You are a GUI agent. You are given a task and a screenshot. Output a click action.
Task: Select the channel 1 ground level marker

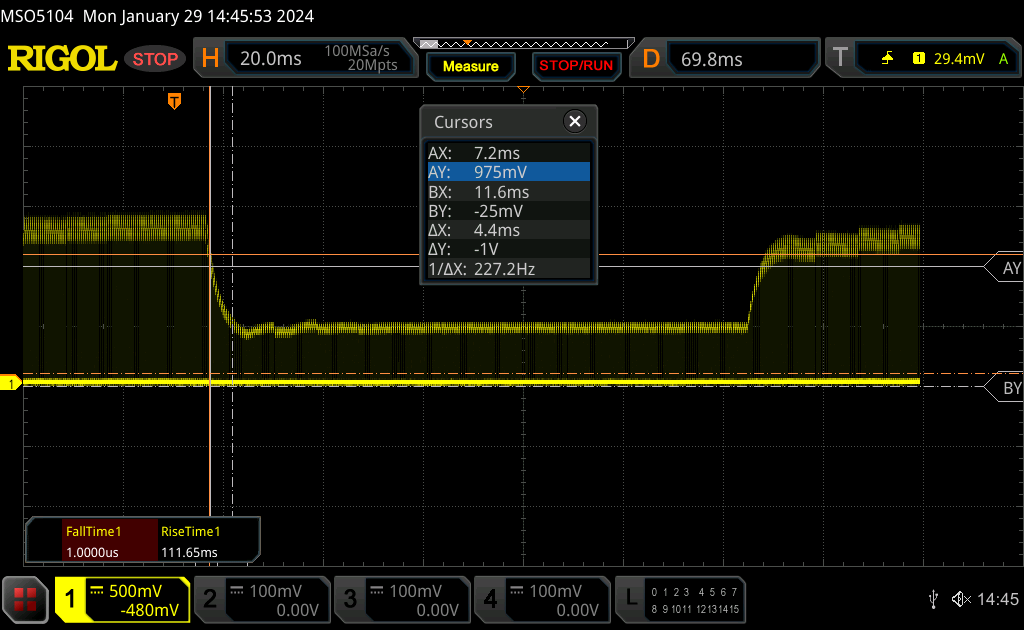tap(11, 383)
